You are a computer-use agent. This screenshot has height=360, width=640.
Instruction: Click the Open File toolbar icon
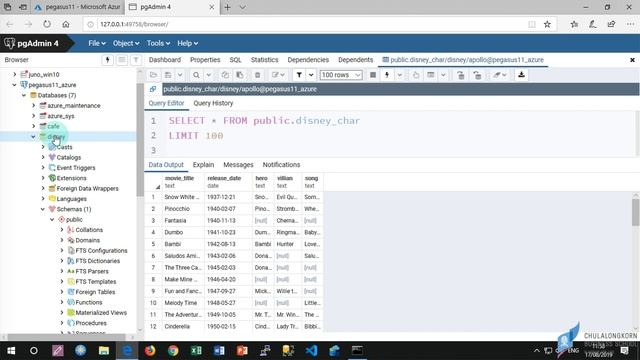point(153,75)
